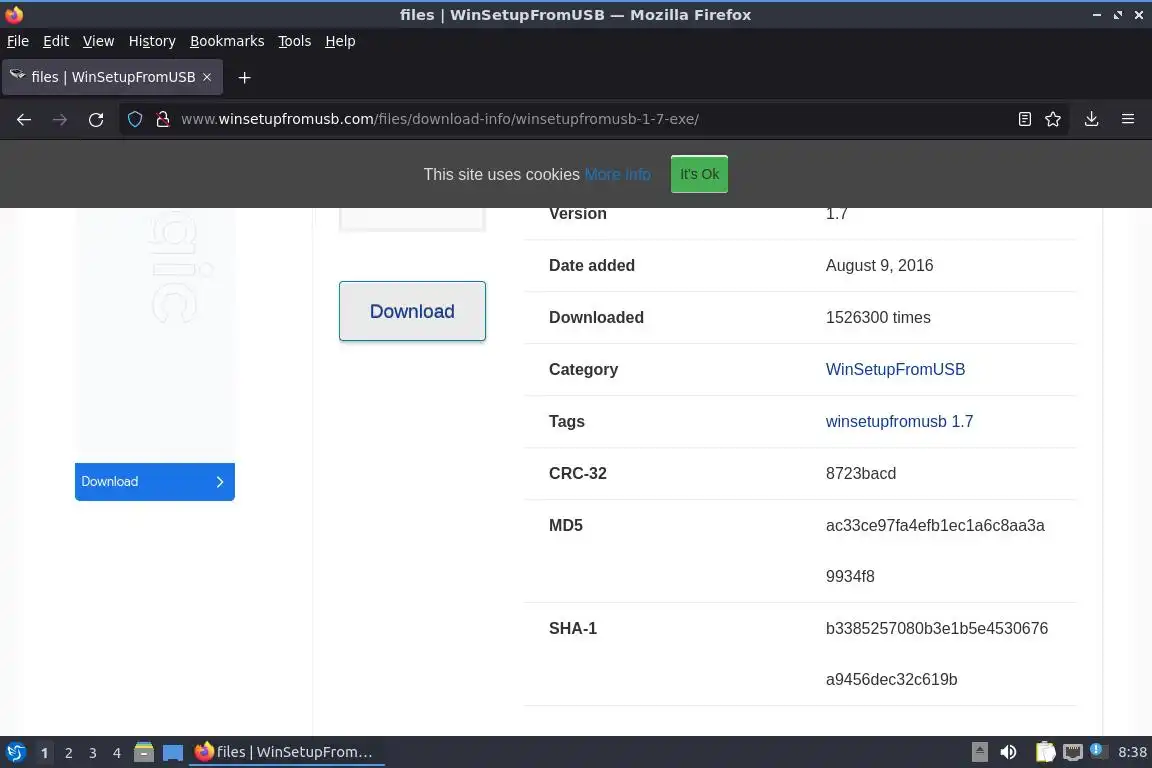Open the clipboard manager tray icon
1152x768 pixels.
1045,753
